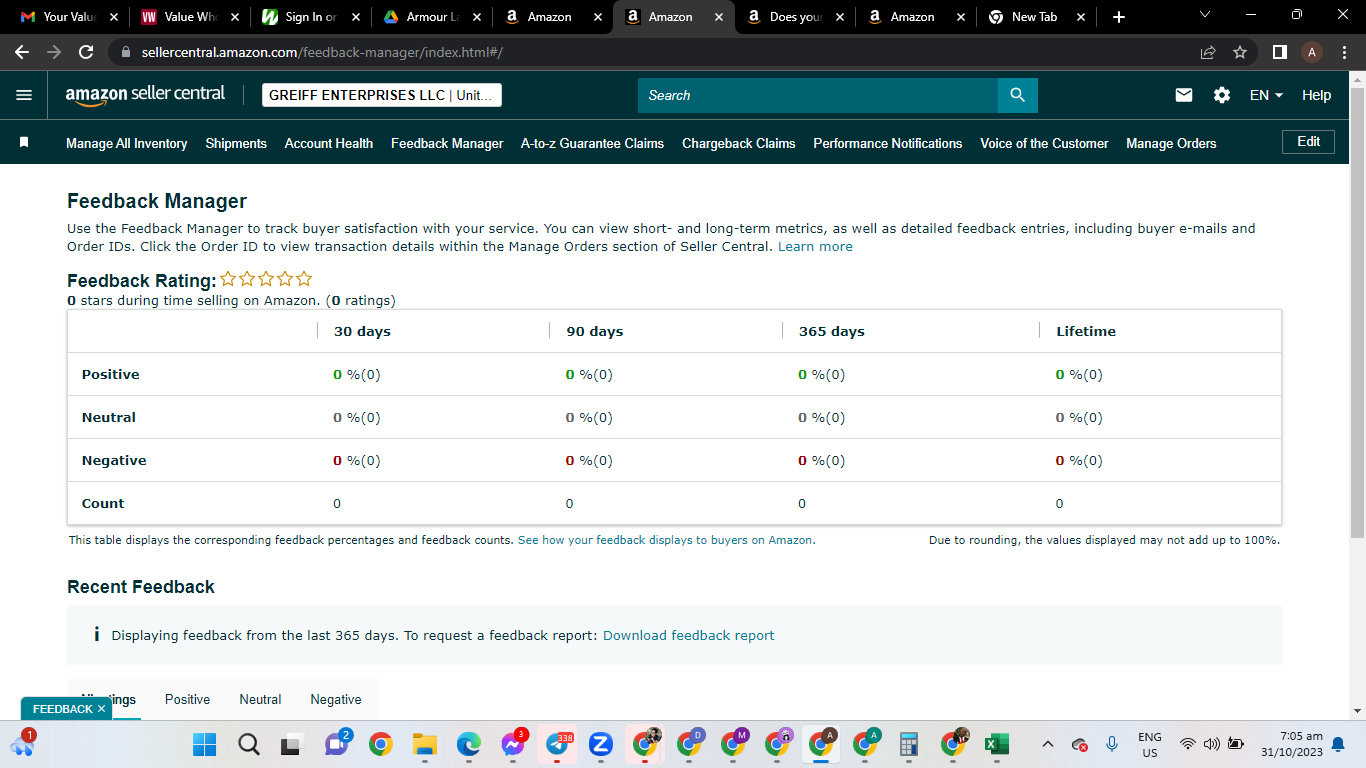The image size is (1366, 768).
Task: Go to Shipments
Action: click(x=236, y=143)
